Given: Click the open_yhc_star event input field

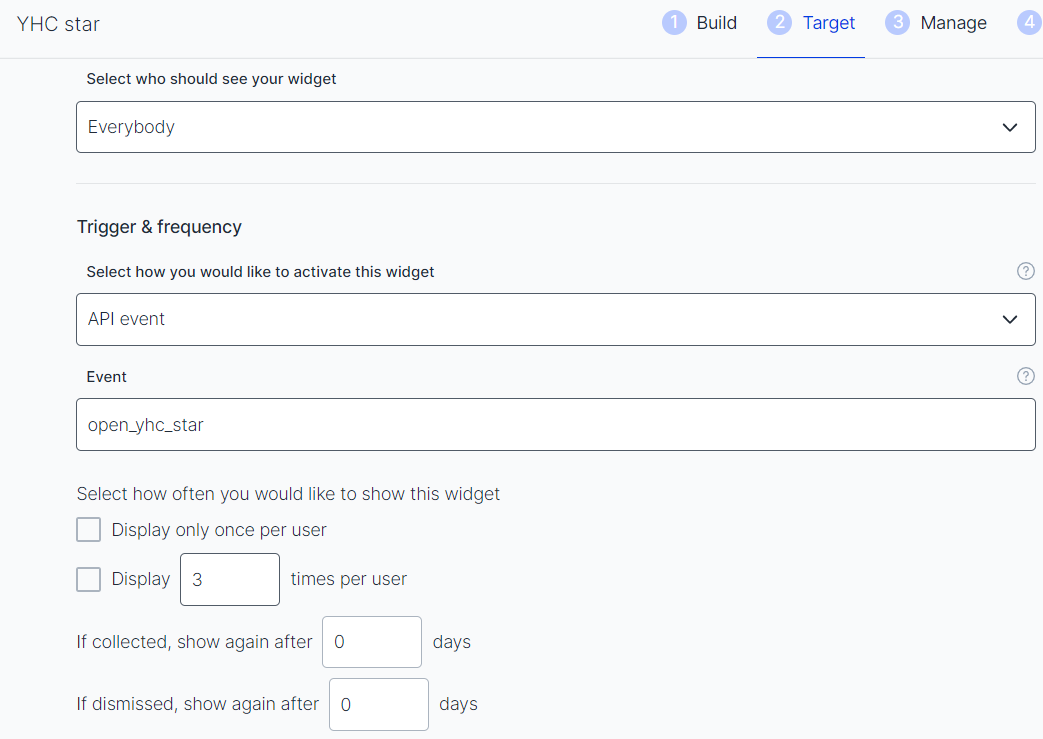Looking at the screenshot, I should pos(555,425).
